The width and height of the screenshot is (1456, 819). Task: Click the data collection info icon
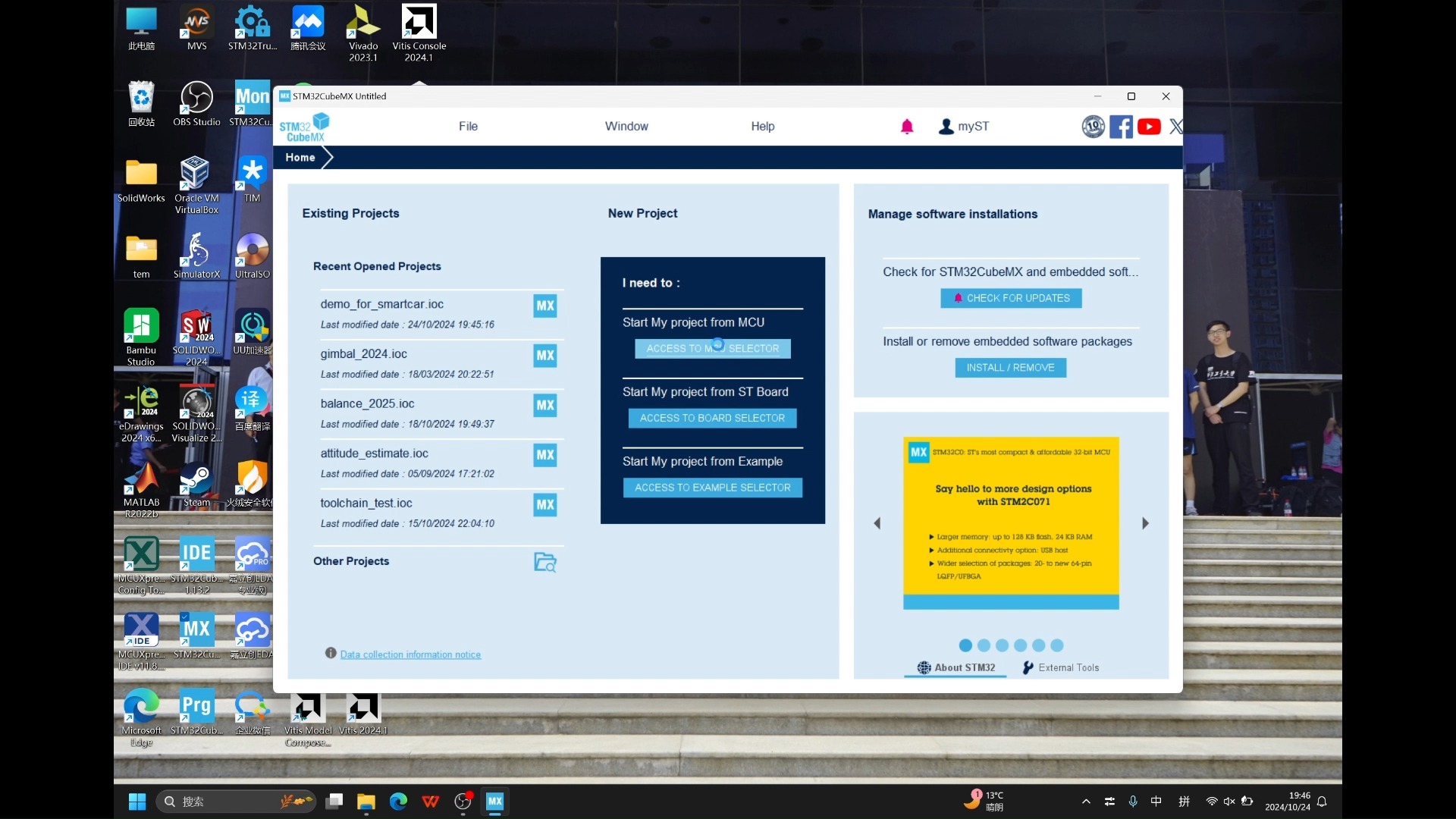click(x=331, y=653)
